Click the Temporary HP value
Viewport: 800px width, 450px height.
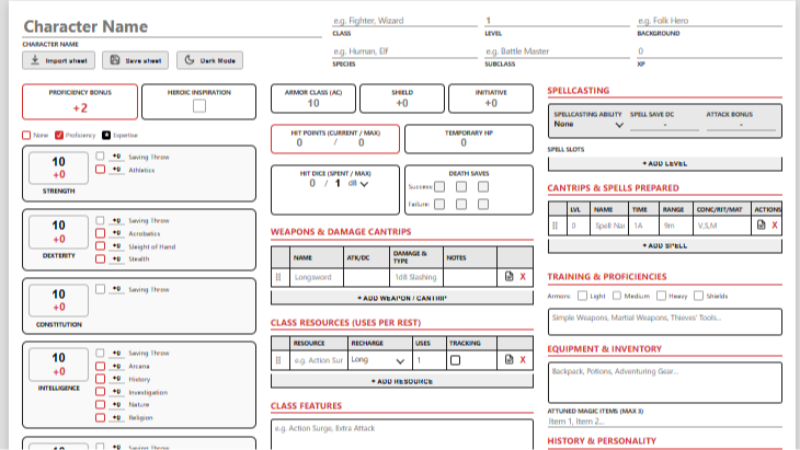[x=463, y=143]
